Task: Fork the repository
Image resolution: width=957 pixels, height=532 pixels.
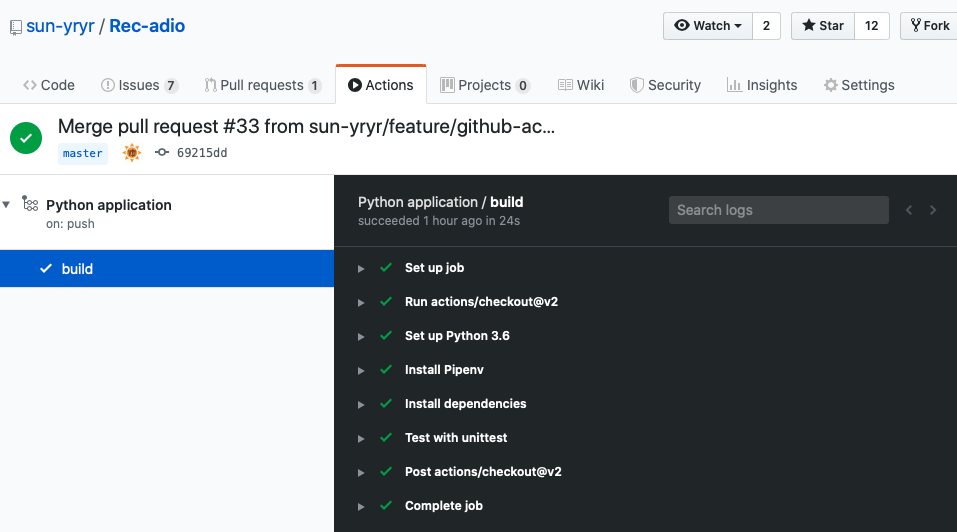Action: 927,26
